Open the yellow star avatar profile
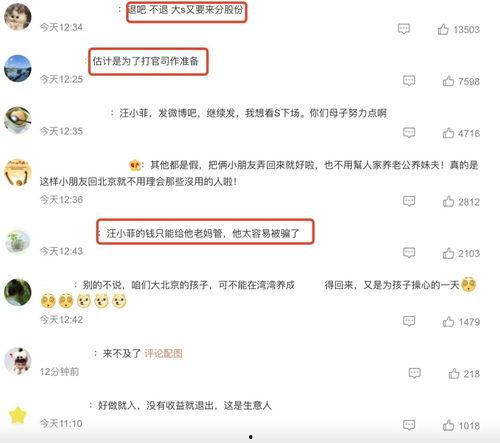This screenshot has height=443, width=500. 17,415
